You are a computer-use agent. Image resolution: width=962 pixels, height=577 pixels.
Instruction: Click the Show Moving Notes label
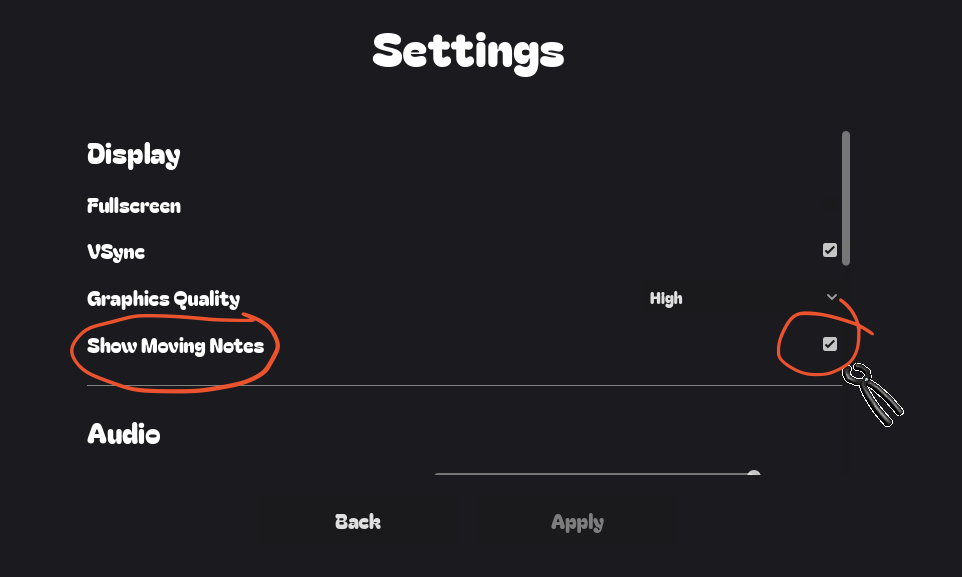(175, 346)
